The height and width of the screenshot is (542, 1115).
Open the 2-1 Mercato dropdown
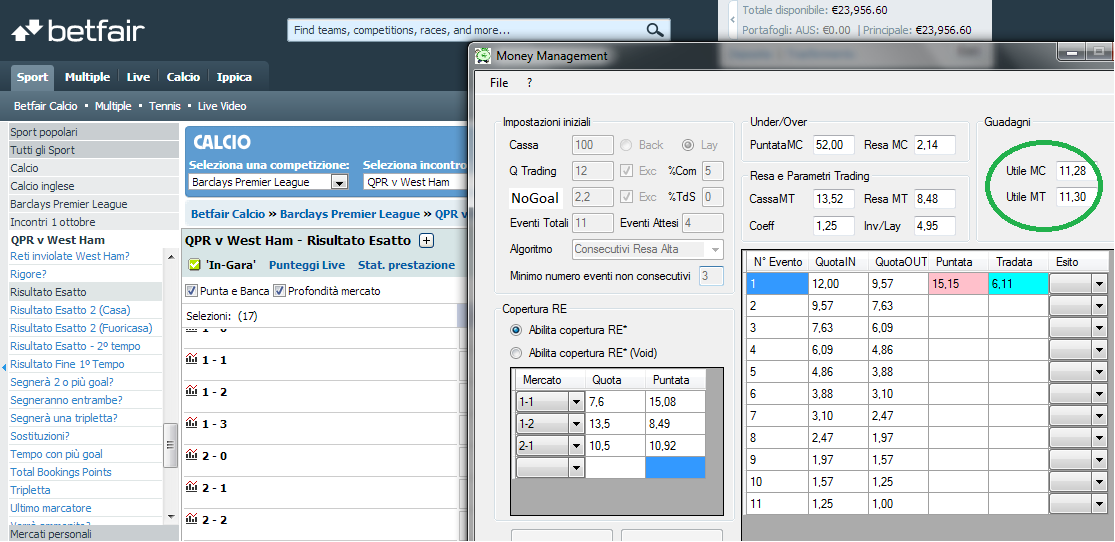(576, 446)
